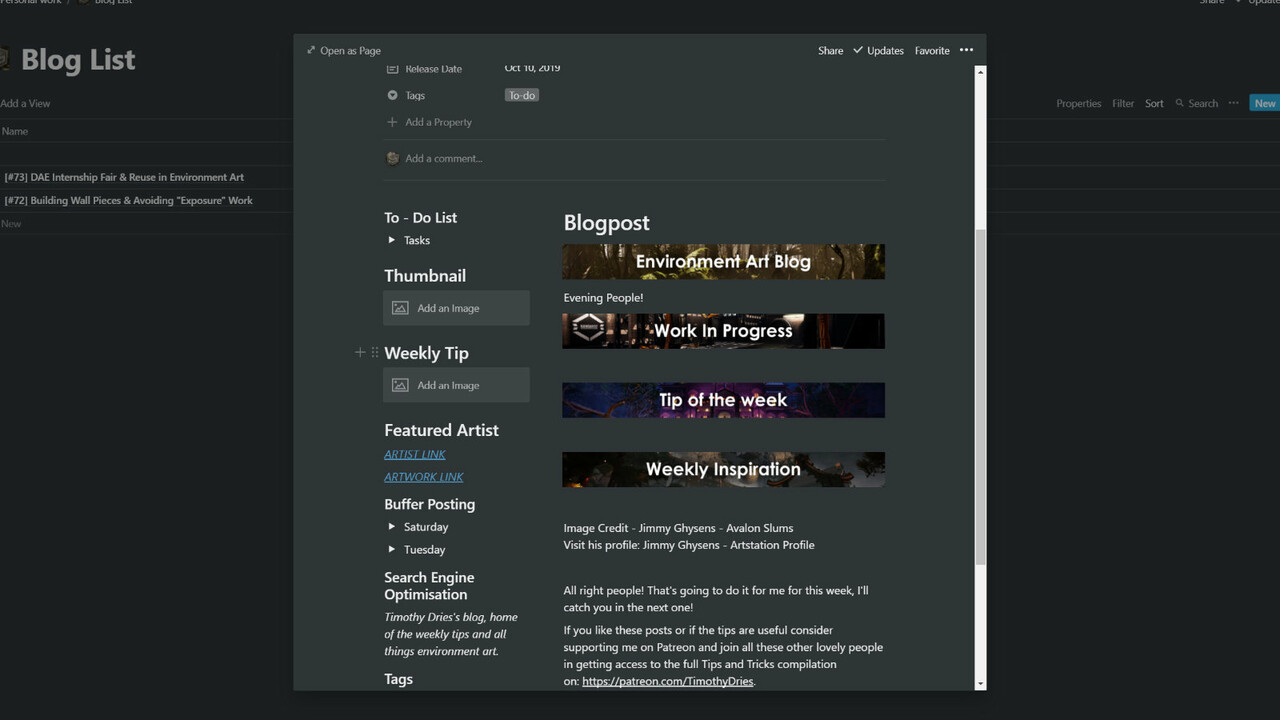Click the Oct 10, 2019 date value
The height and width of the screenshot is (720, 1280).
tap(532, 68)
